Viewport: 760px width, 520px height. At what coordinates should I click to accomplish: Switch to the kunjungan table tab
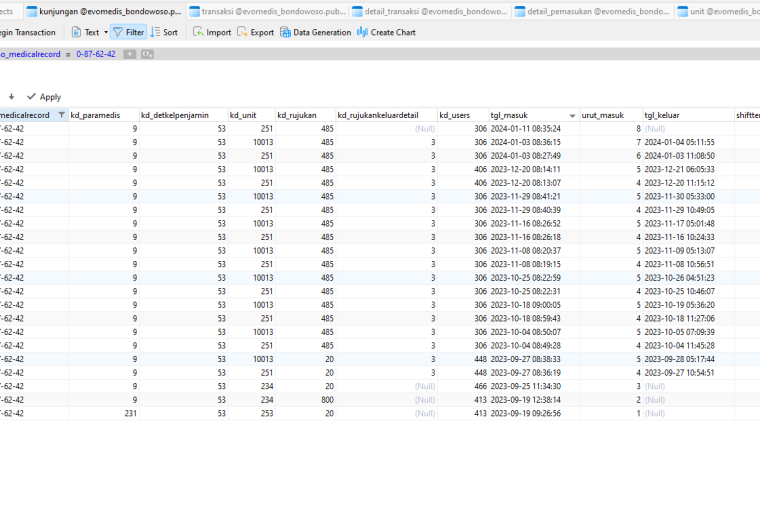(x=104, y=11)
